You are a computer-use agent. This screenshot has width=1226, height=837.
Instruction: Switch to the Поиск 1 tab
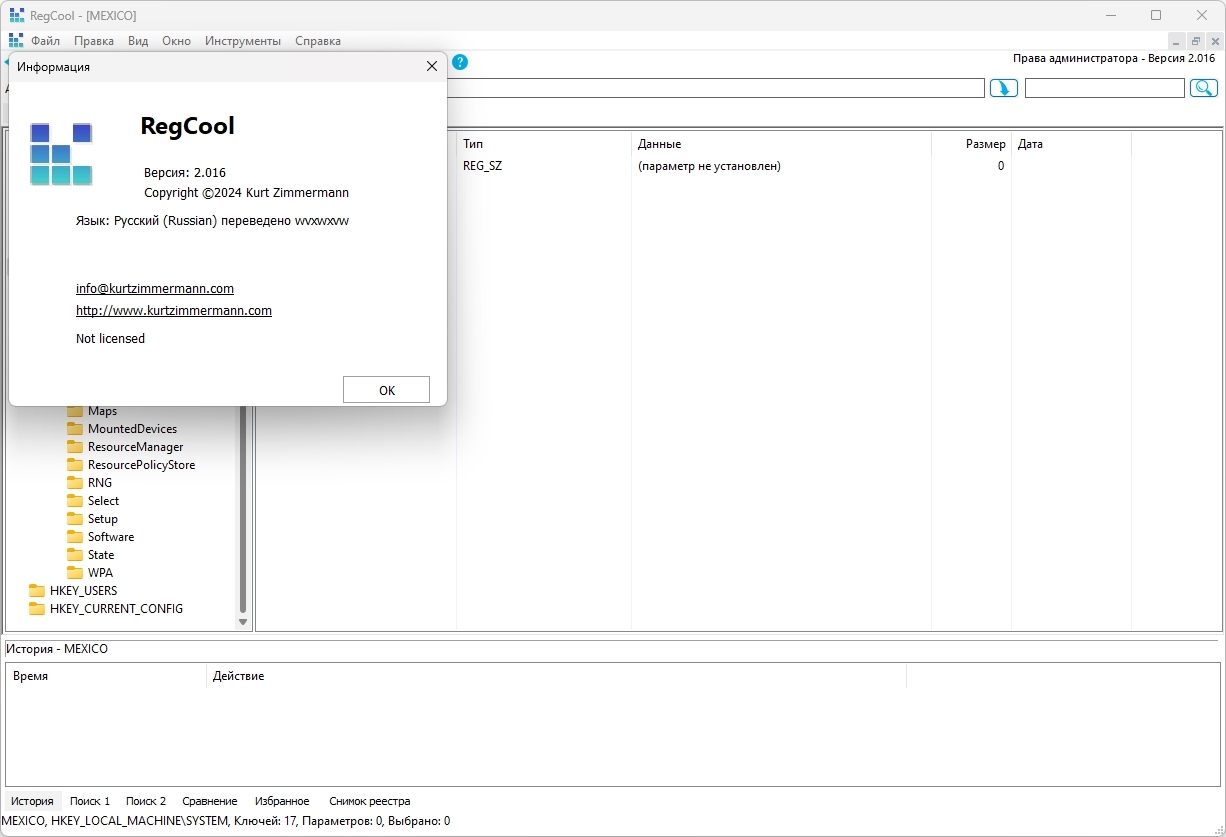coord(90,801)
